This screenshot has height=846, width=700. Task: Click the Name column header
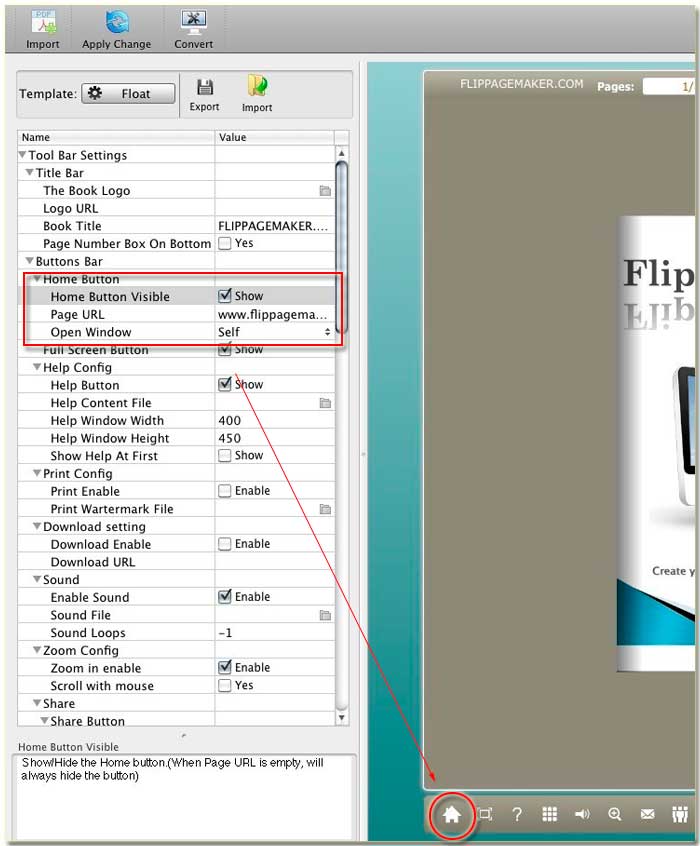[116, 137]
